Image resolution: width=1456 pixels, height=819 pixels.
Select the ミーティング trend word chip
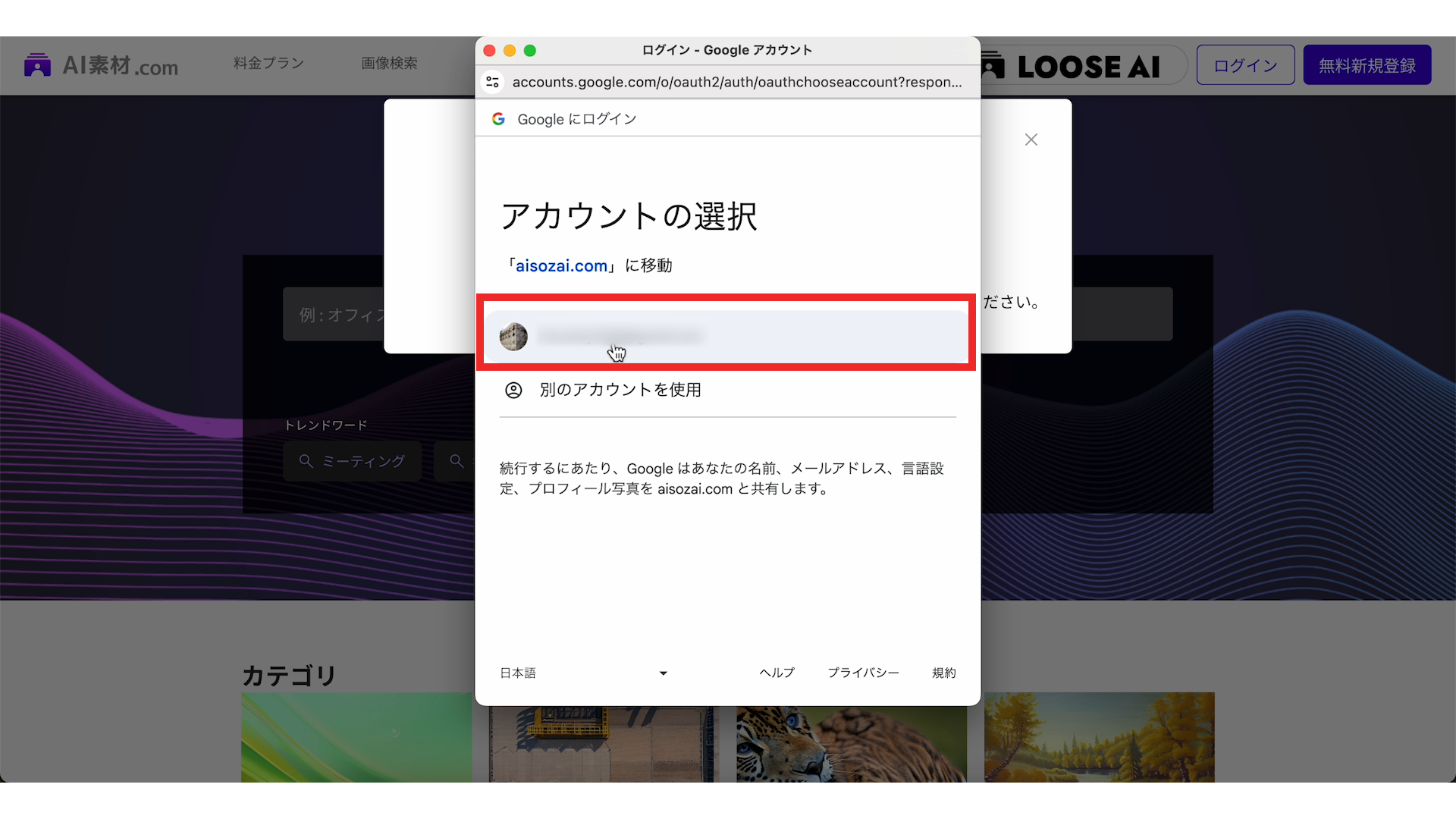coord(353,461)
